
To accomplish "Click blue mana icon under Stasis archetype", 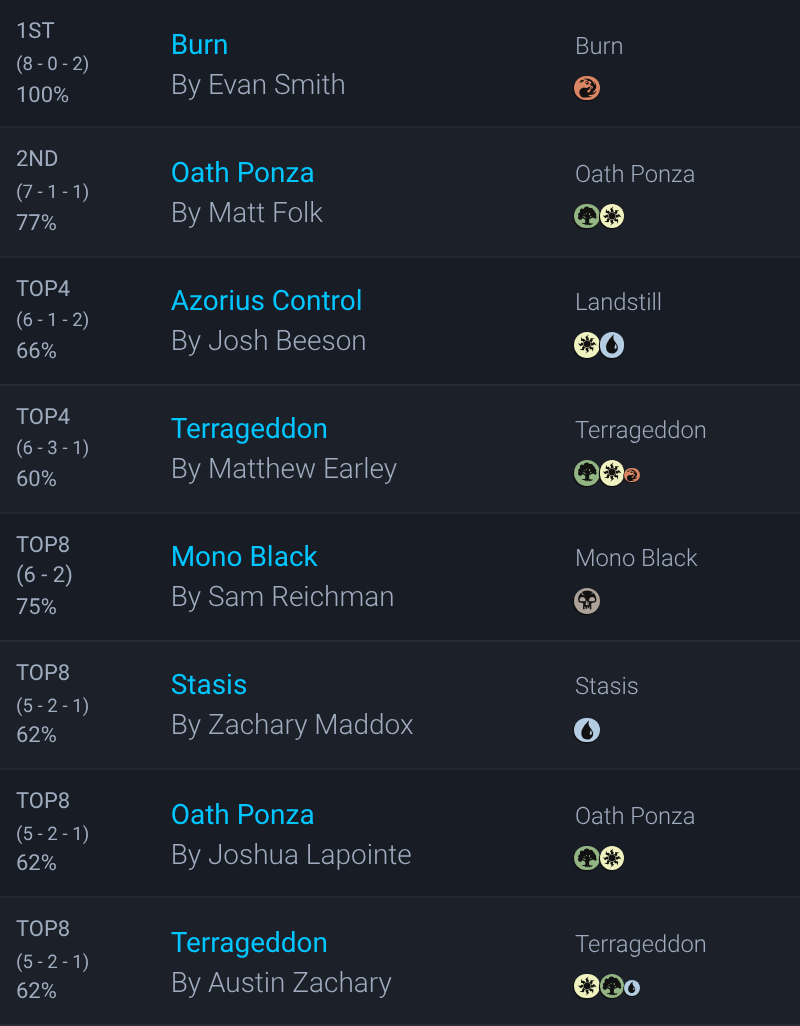I will pos(587,730).
